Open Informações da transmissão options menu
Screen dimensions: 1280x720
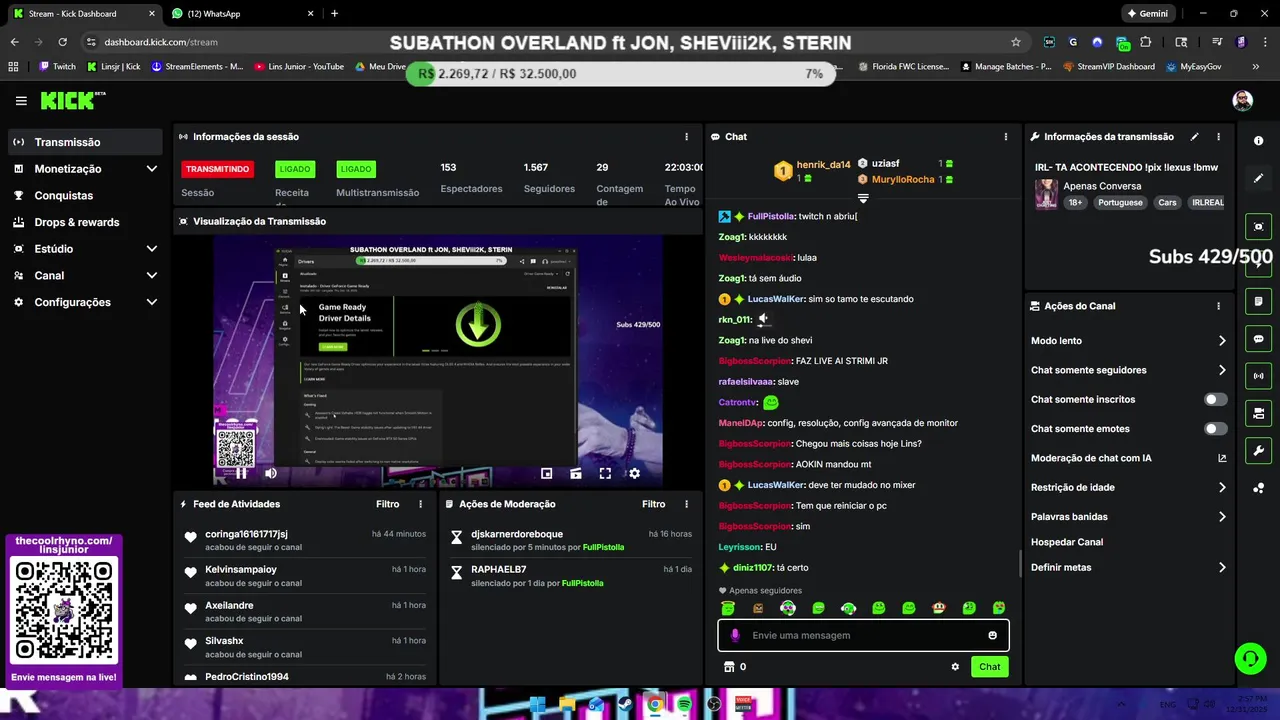1218,137
